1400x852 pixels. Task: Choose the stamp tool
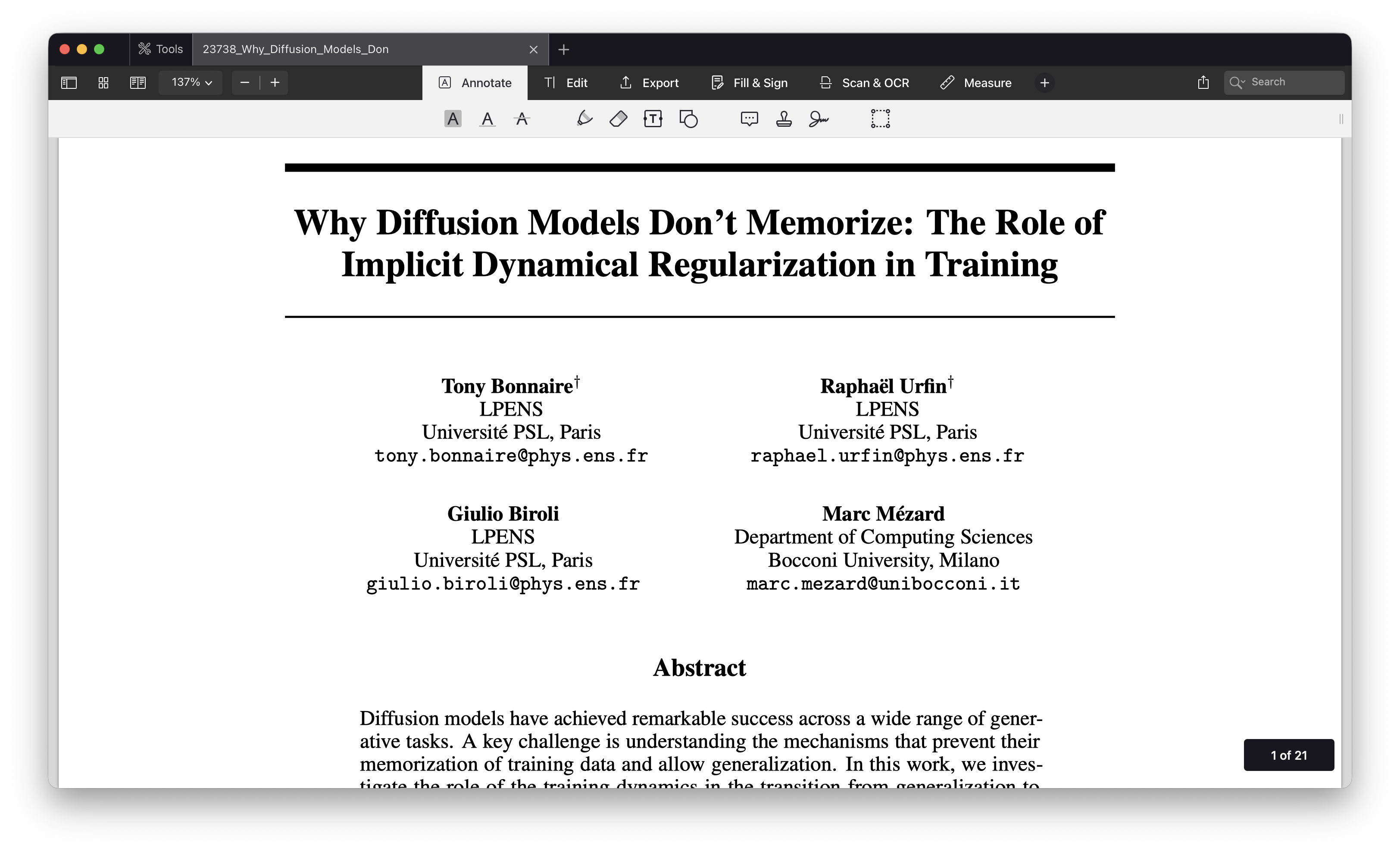tap(784, 119)
